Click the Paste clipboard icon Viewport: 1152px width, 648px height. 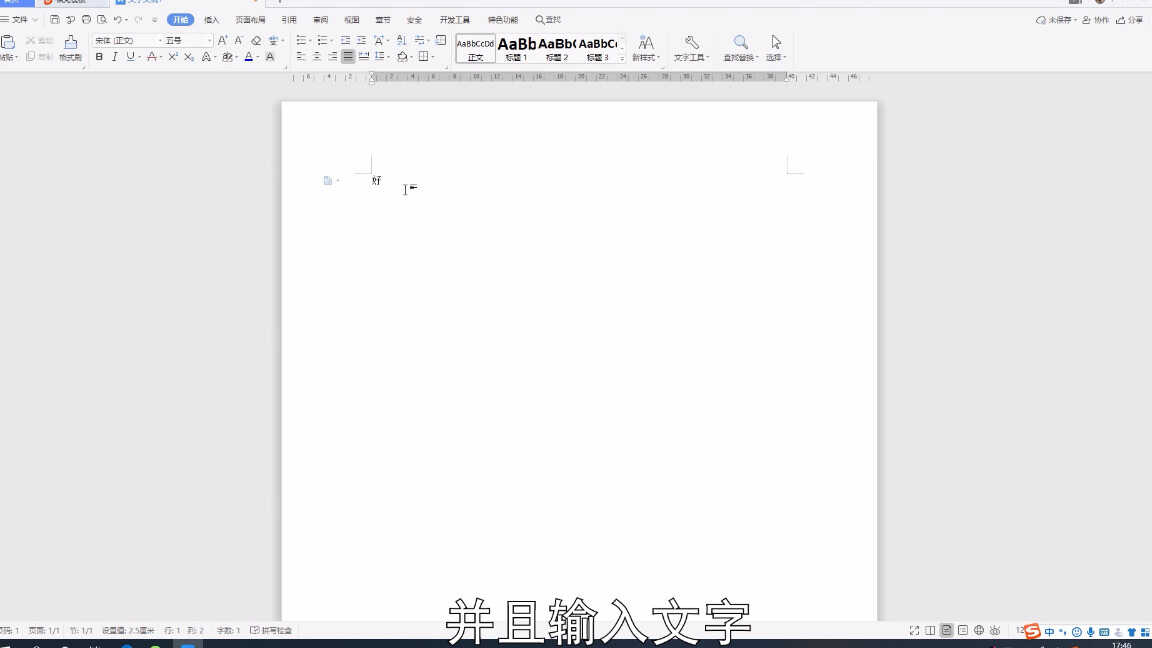click(8, 43)
